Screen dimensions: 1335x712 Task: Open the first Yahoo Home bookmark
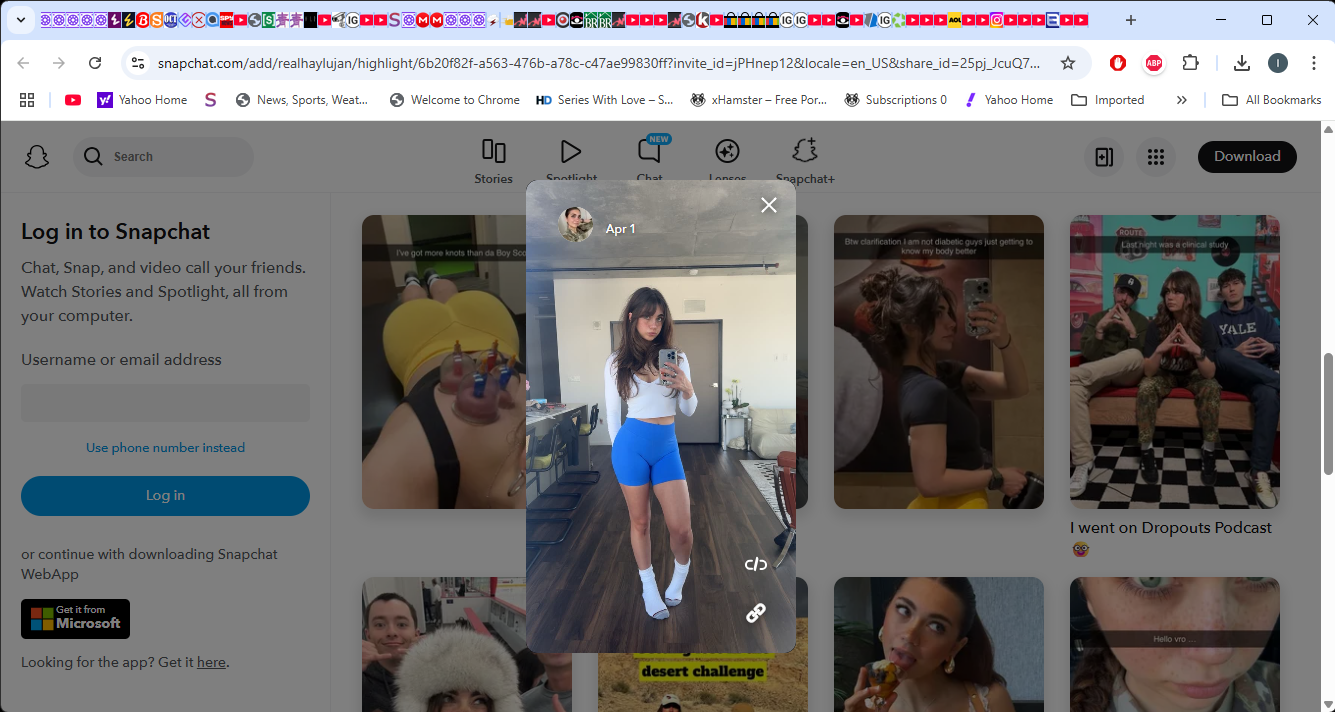coord(142,100)
